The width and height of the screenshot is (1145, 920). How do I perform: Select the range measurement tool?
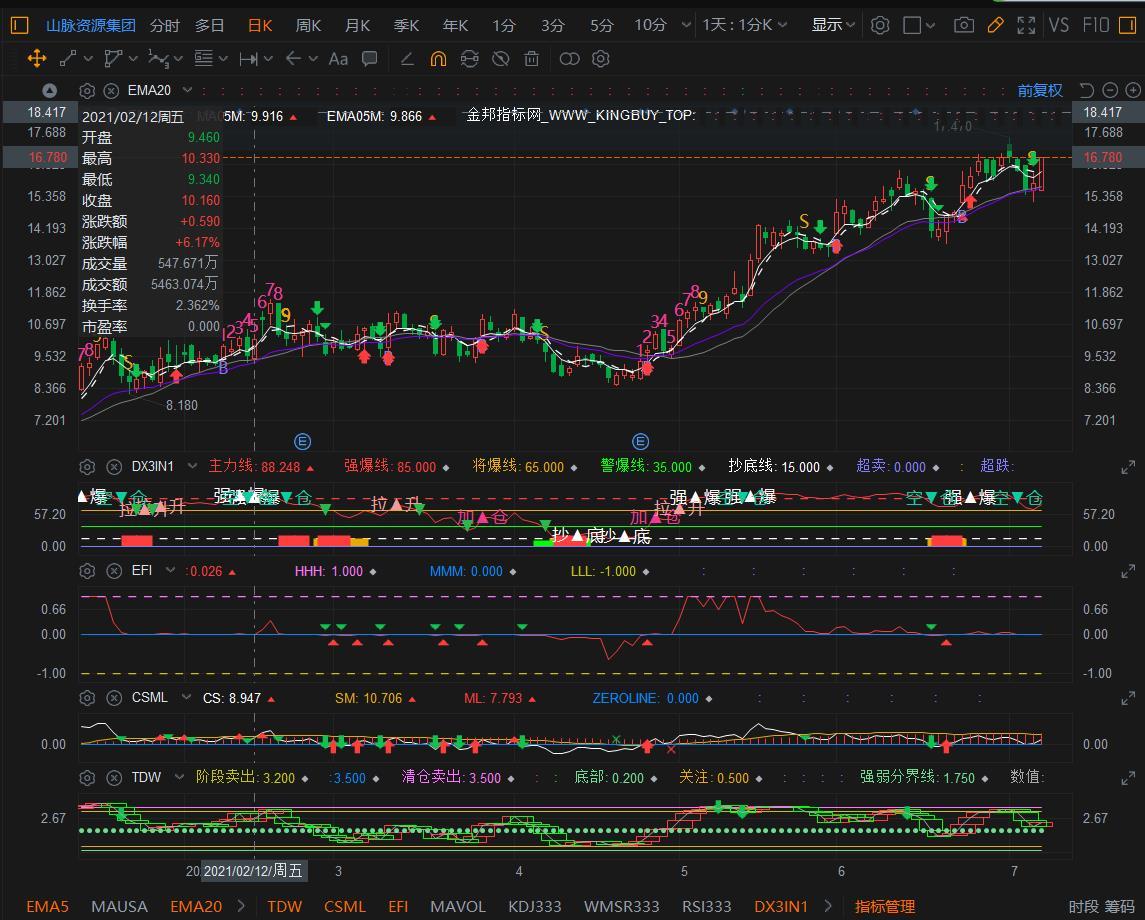point(248,58)
